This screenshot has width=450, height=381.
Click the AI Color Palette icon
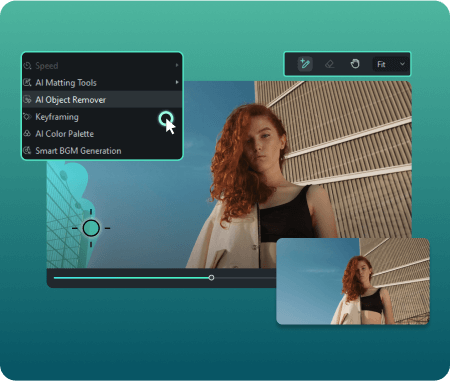(x=27, y=134)
